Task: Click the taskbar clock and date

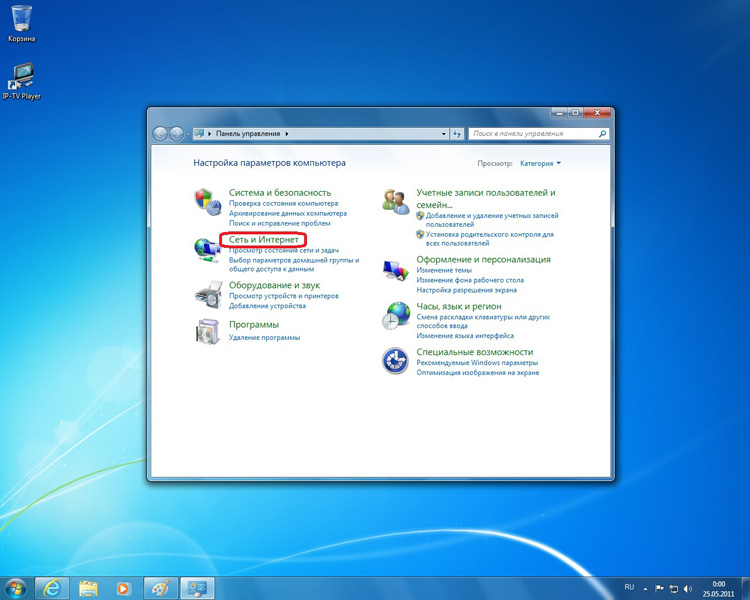Action: pos(718,589)
